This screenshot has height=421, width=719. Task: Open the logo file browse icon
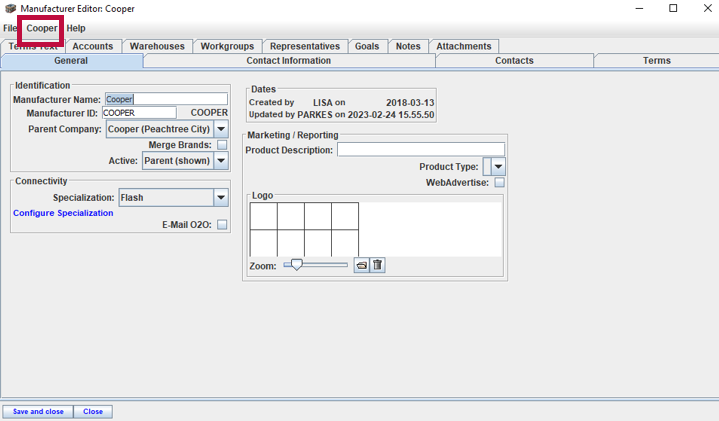coord(361,265)
